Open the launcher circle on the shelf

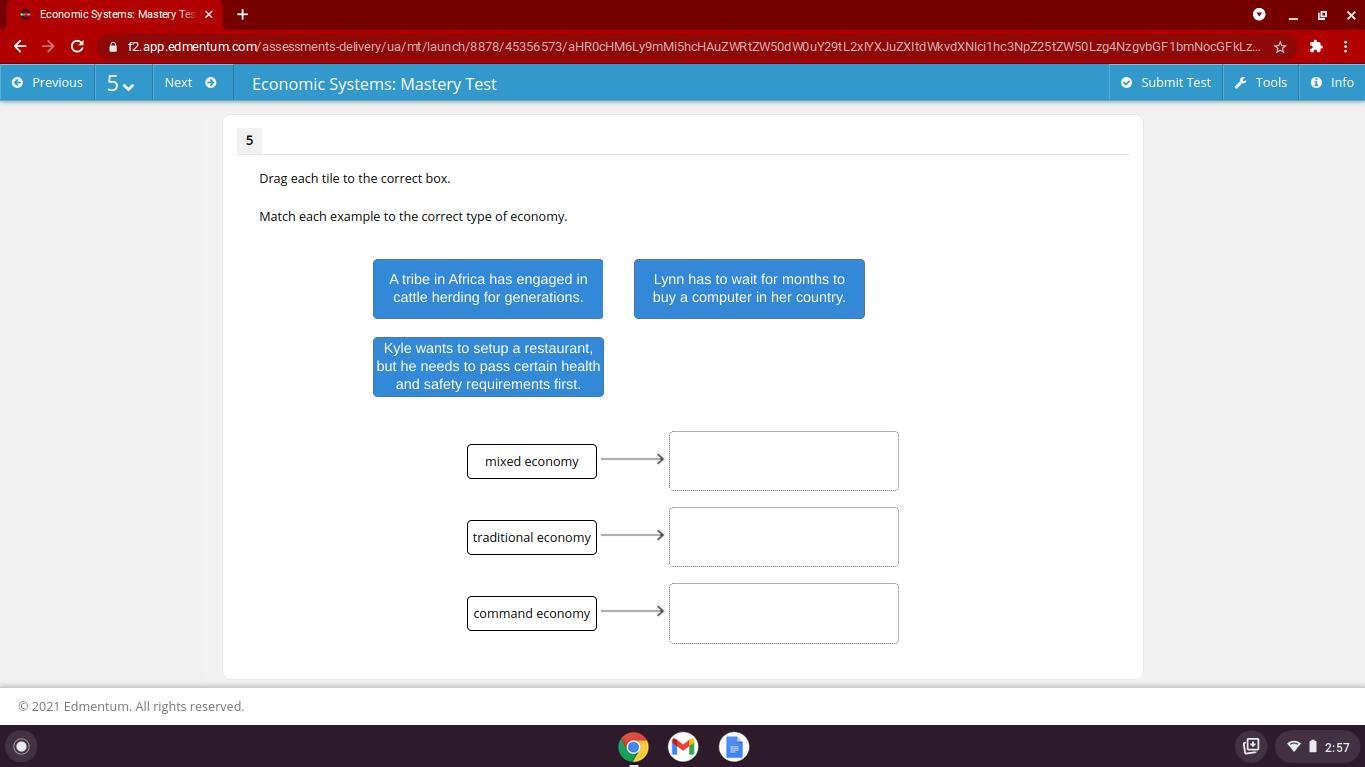pyautogui.click(x=21, y=746)
